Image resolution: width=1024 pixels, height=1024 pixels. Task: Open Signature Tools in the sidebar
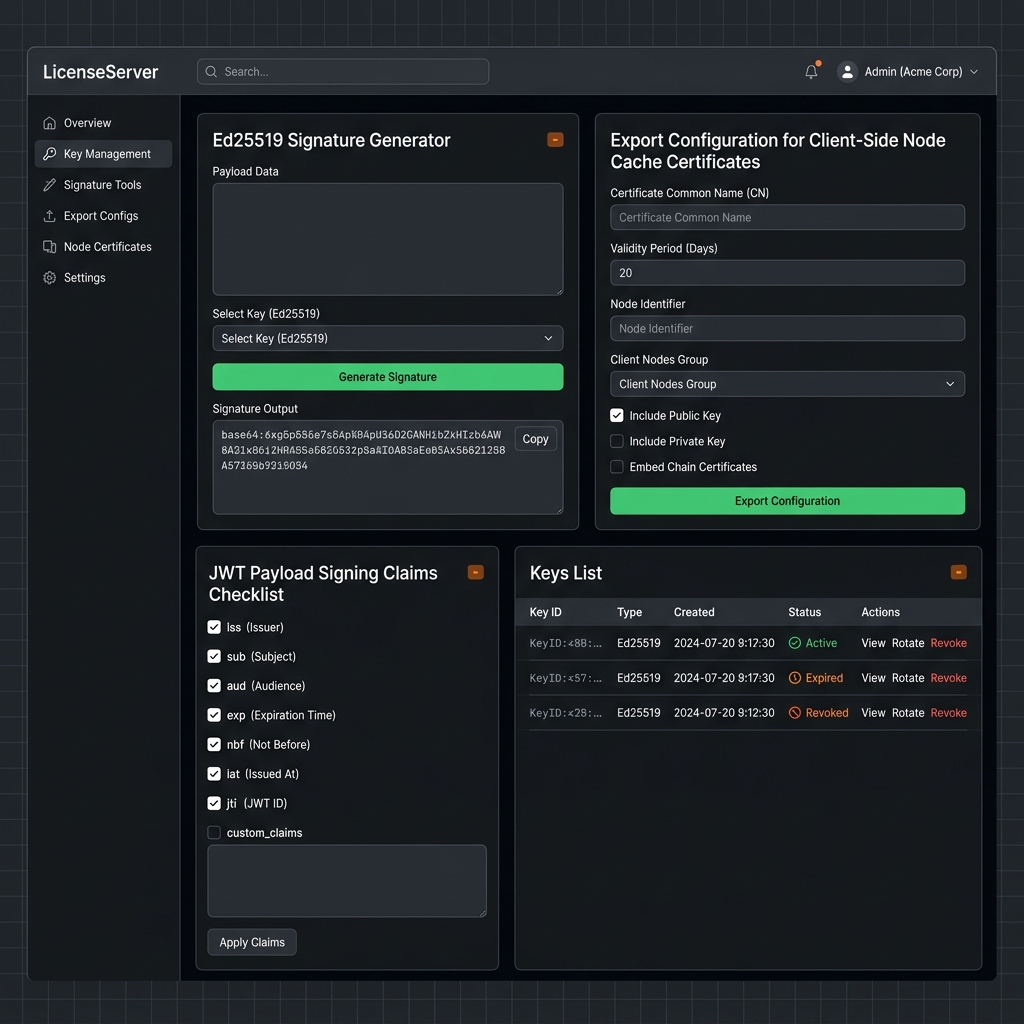pyautogui.click(x=103, y=185)
